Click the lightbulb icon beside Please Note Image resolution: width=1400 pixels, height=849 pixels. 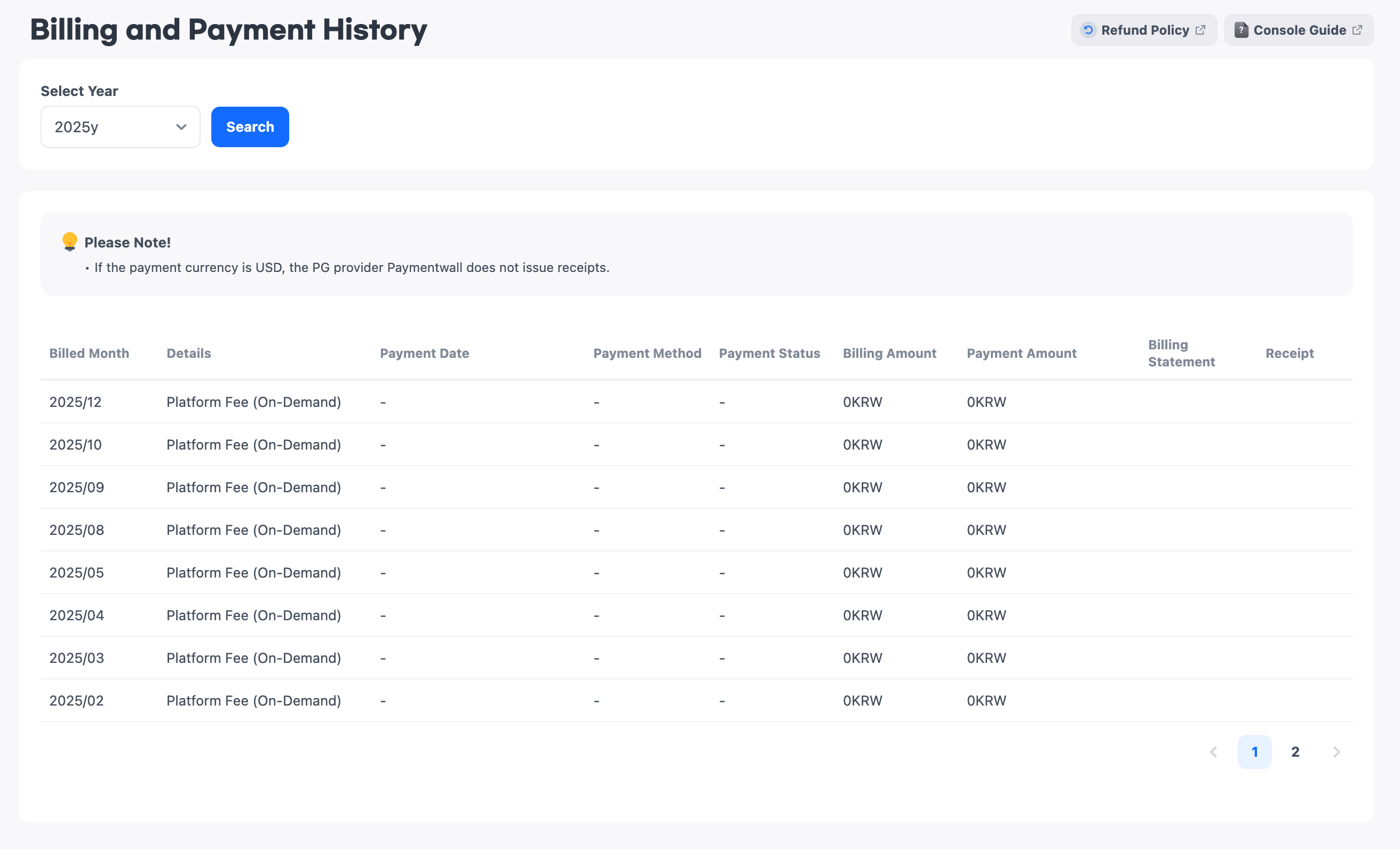click(69, 242)
